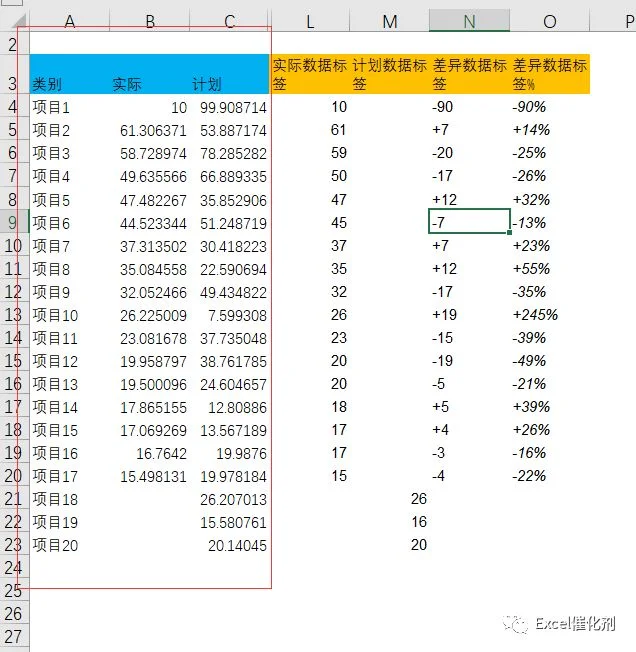Viewport: 636px width, 652px height.
Task: Click the fill handle of cell N9
Action: [x=510, y=233]
